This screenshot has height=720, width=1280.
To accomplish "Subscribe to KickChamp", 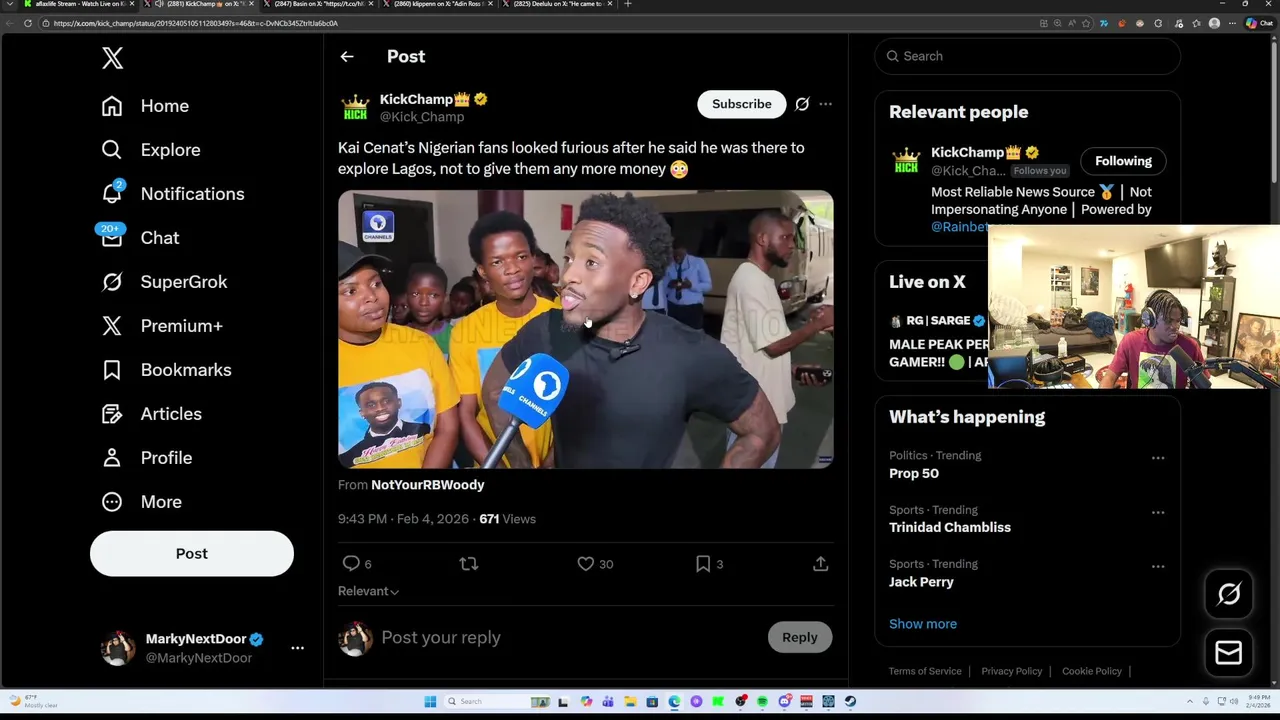I will tap(742, 104).
